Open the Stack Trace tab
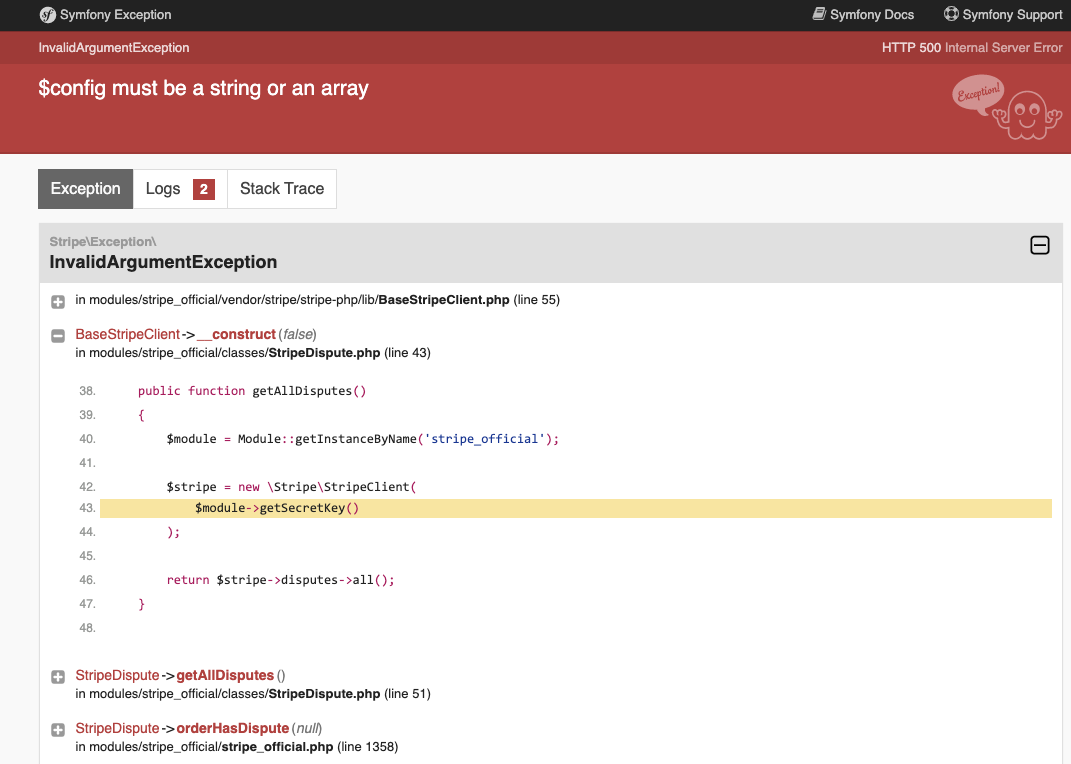This screenshot has width=1071, height=764. [282, 189]
